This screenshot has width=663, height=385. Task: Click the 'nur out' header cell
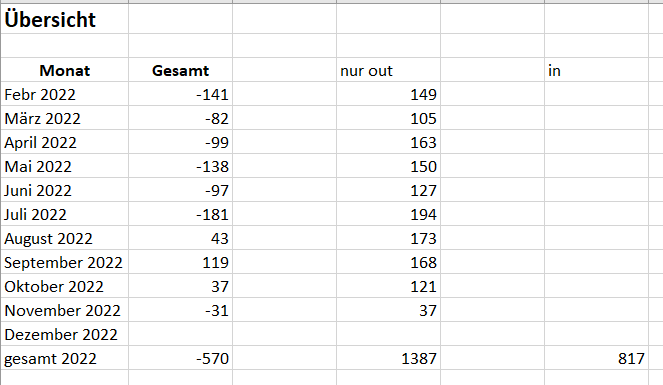[388, 70]
